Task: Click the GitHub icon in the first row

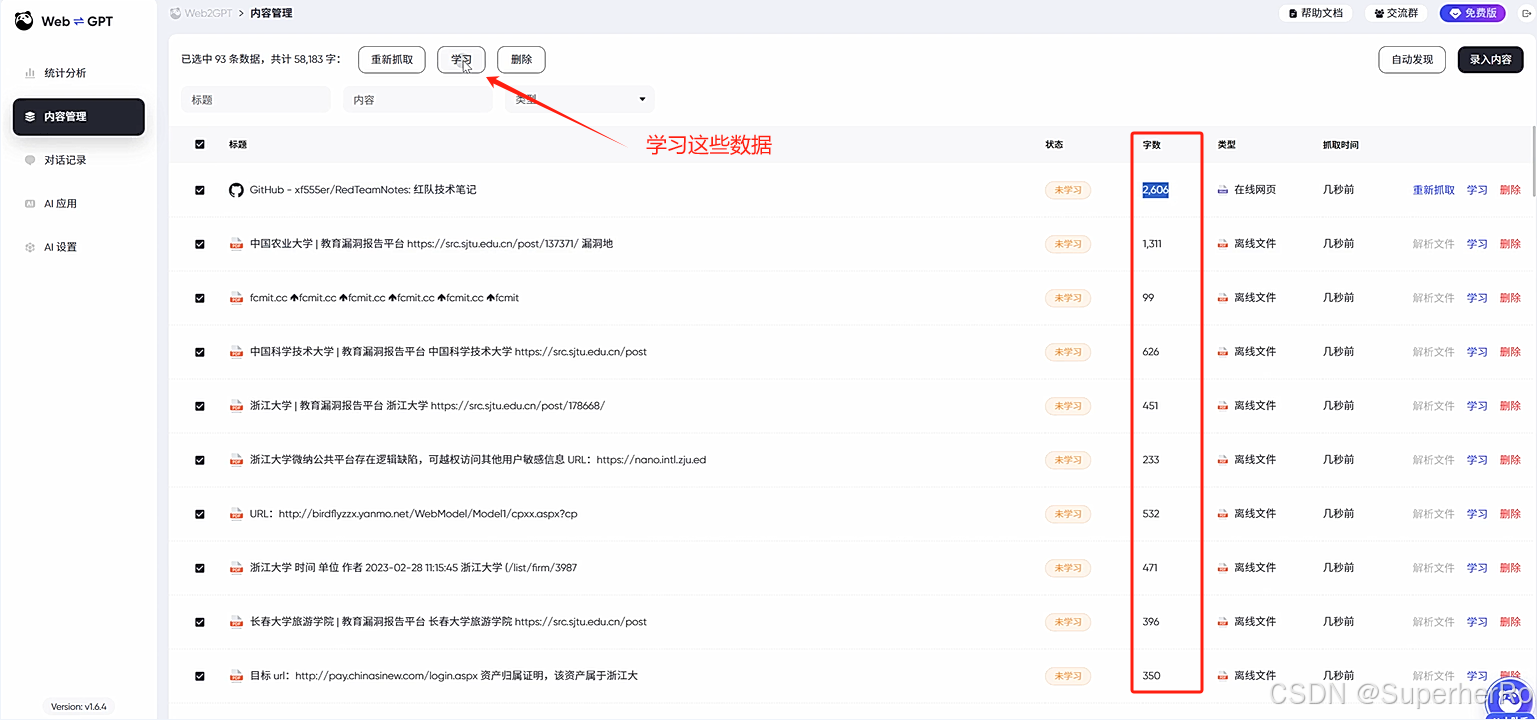Action: [x=236, y=190]
